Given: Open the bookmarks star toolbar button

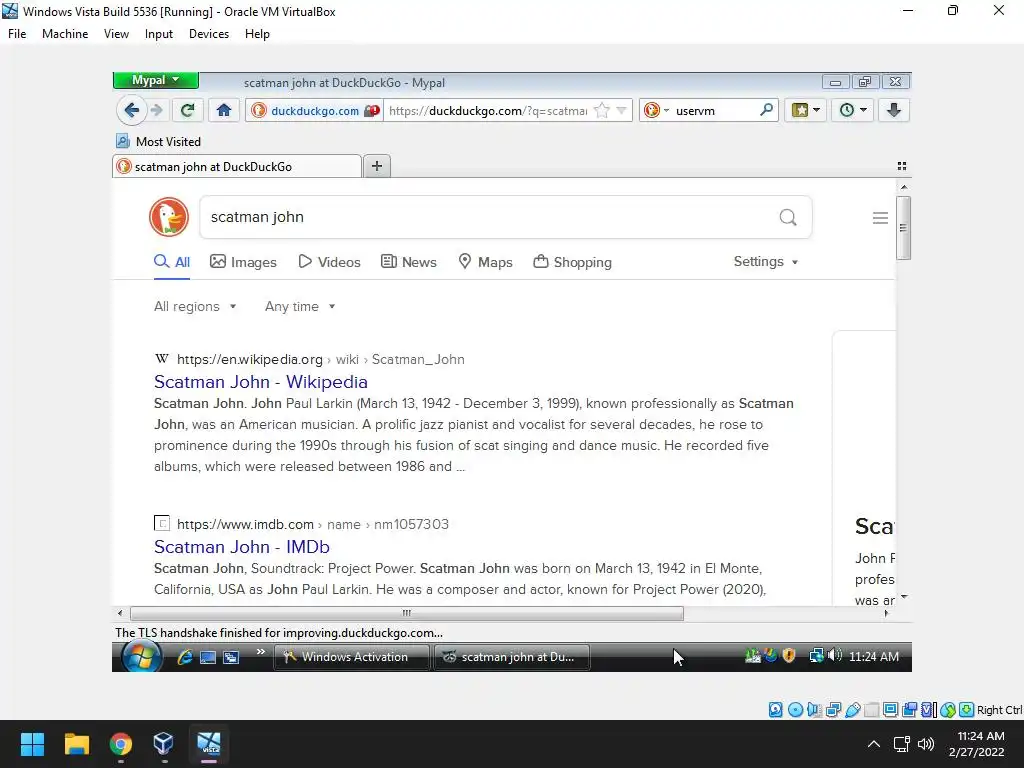Looking at the screenshot, I should pyautogui.click(x=805, y=110).
